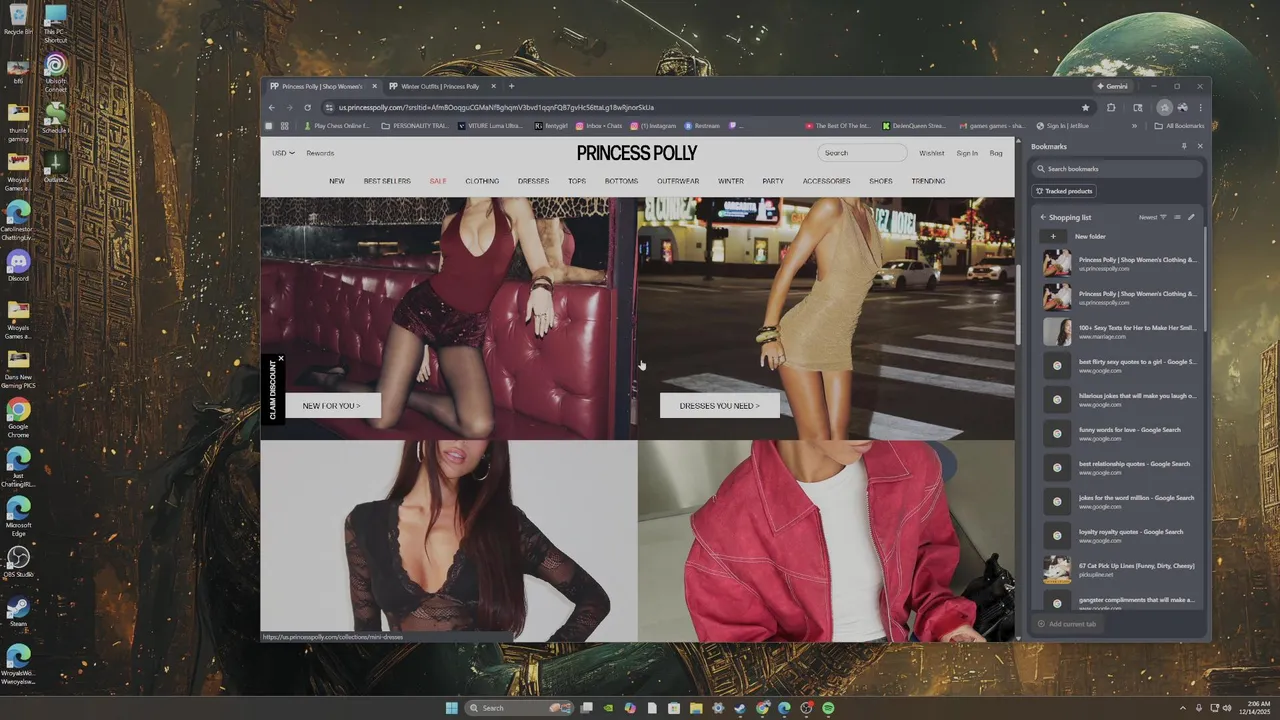Click the taskbar Search box
1280x720 pixels.
518,708
